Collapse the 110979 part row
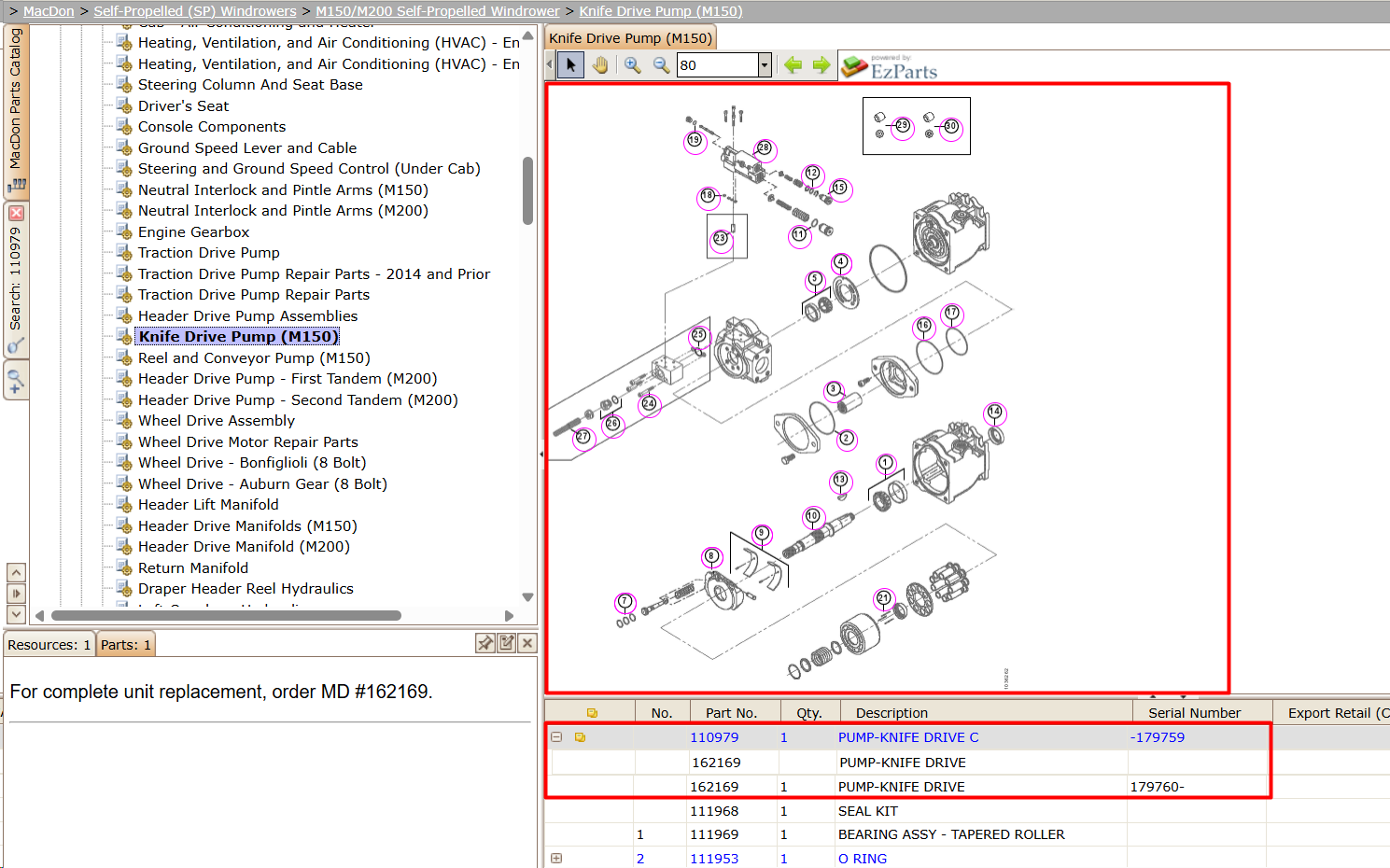The height and width of the screenshot is (868, 1390). pos(556,737)
